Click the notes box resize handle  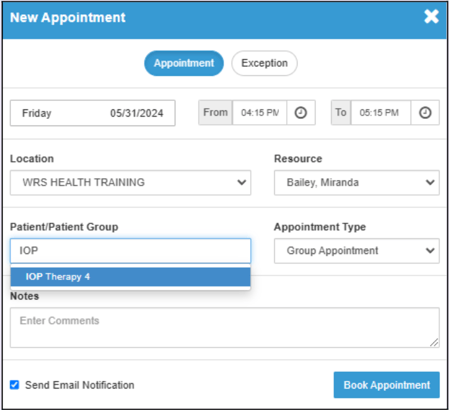[434, 342]
